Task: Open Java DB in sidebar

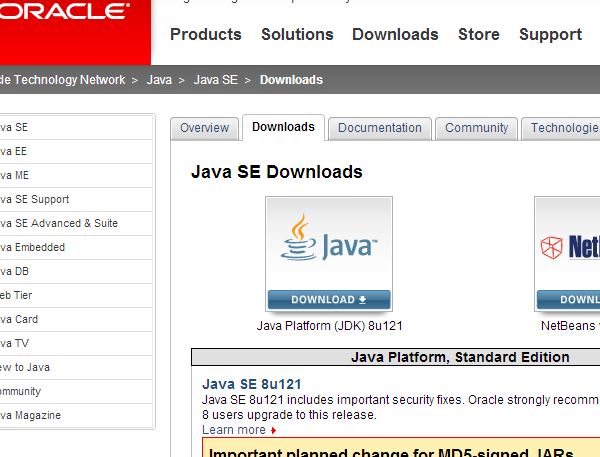Action: pos(76,271)
